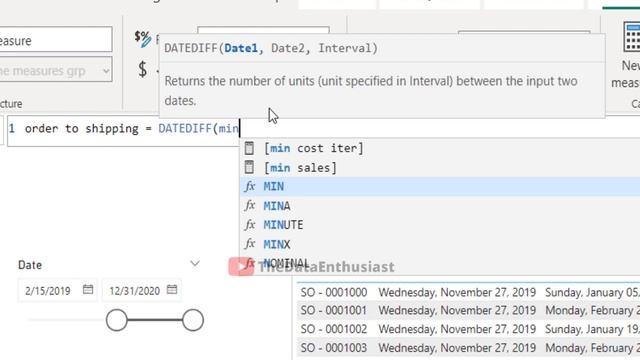
Task: Edit the end date field 12/31/2020
Action: 134,291
